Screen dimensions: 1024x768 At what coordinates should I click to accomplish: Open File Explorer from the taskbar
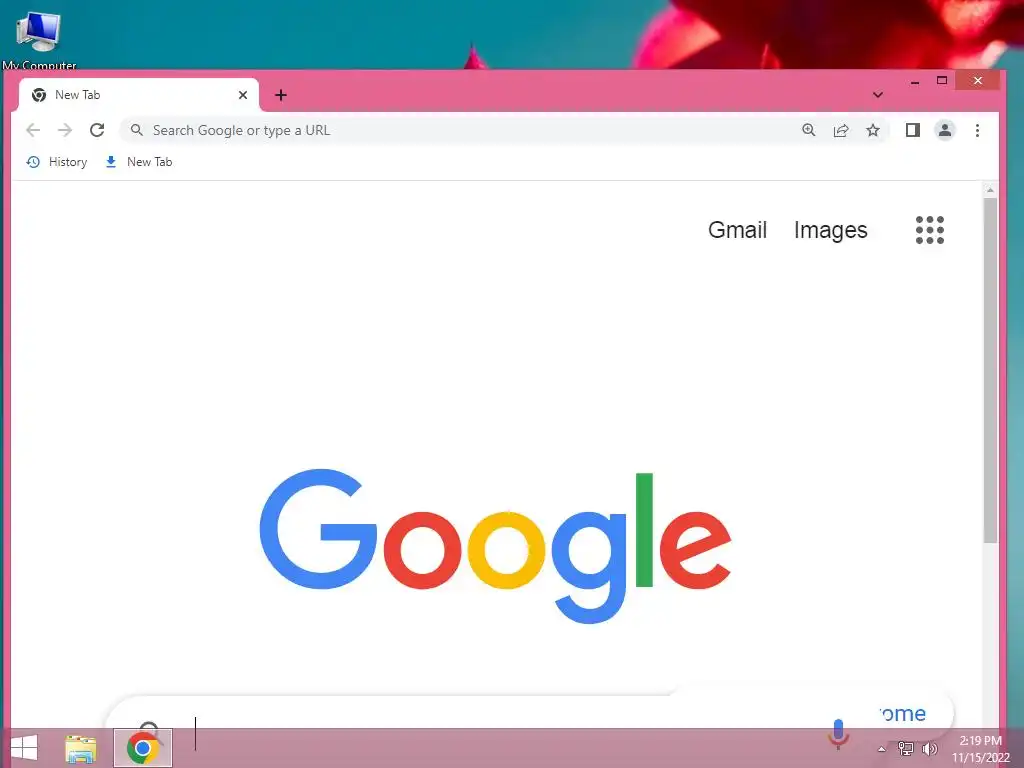(81, 748)
